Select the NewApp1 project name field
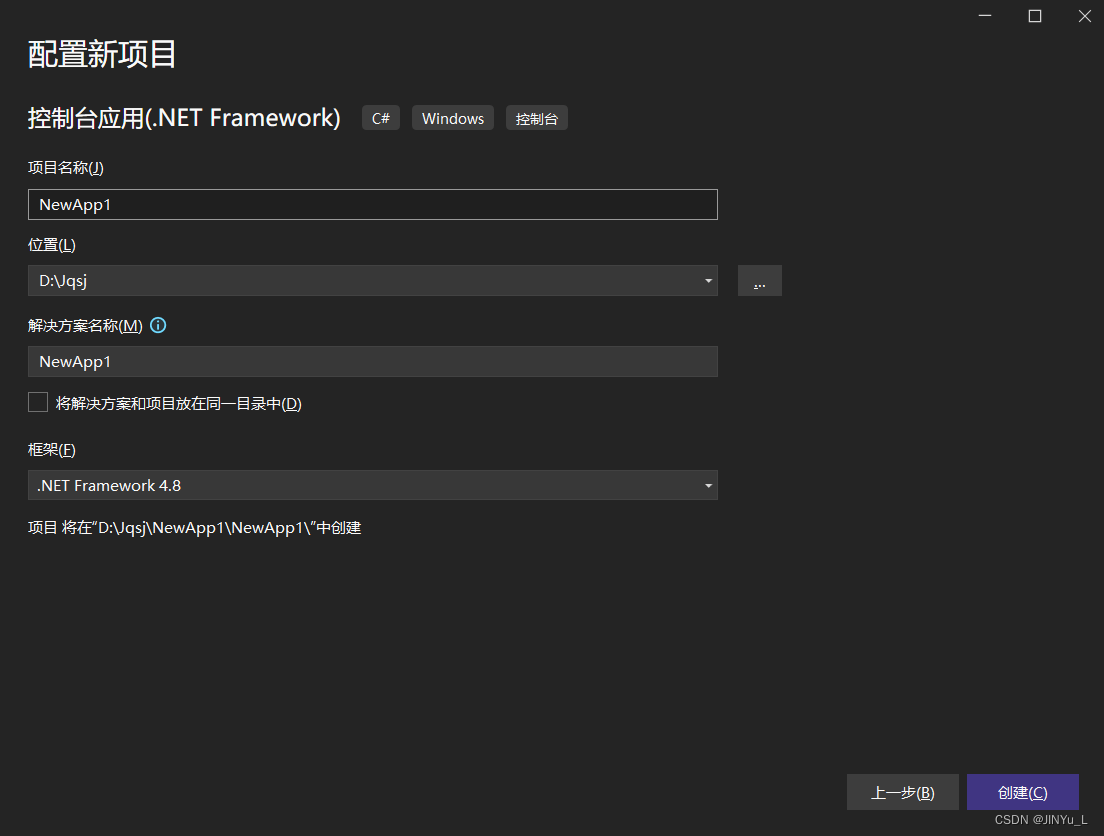Viewport: 1104px width, 836px height. [x=372, y=204]
